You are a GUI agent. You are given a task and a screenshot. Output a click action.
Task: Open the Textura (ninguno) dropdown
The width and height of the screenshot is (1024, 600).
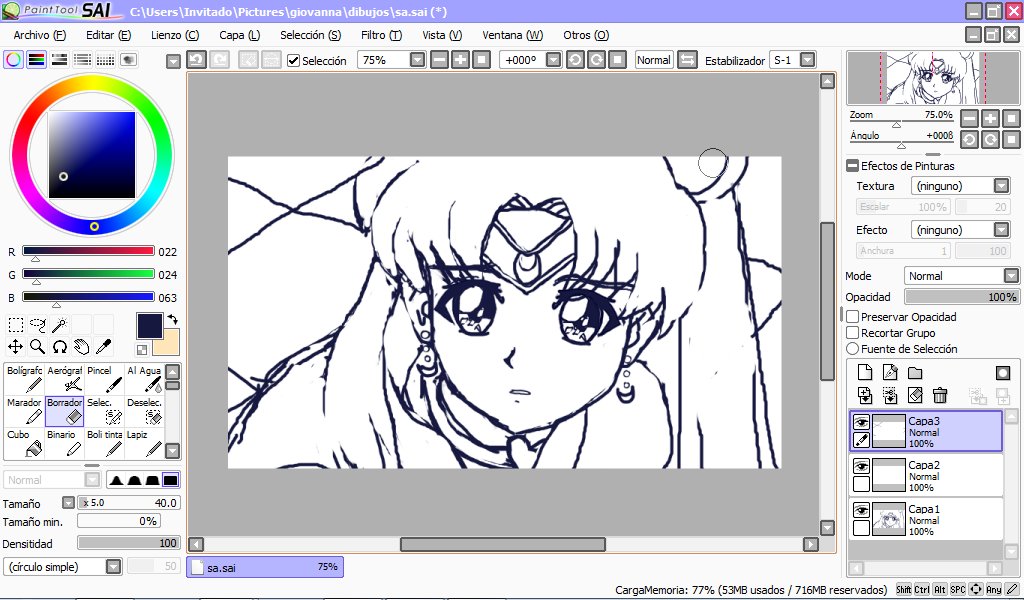coord(1001,186)
